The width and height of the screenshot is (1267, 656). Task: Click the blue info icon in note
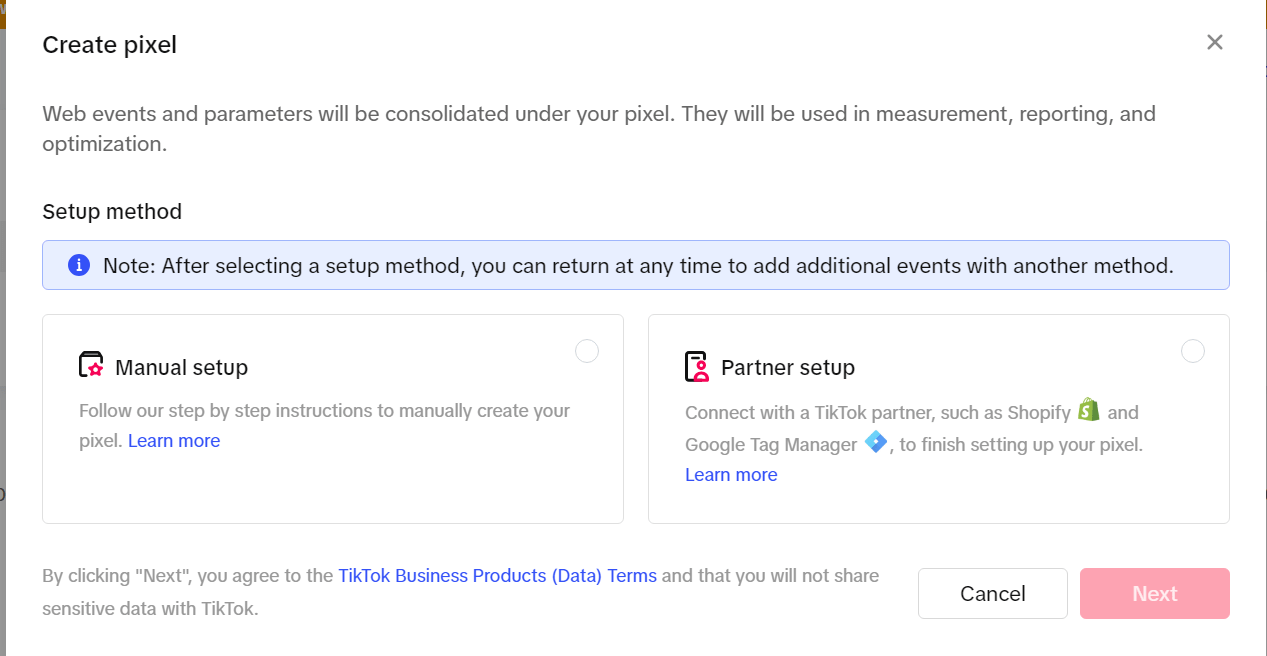click(78, 265)
